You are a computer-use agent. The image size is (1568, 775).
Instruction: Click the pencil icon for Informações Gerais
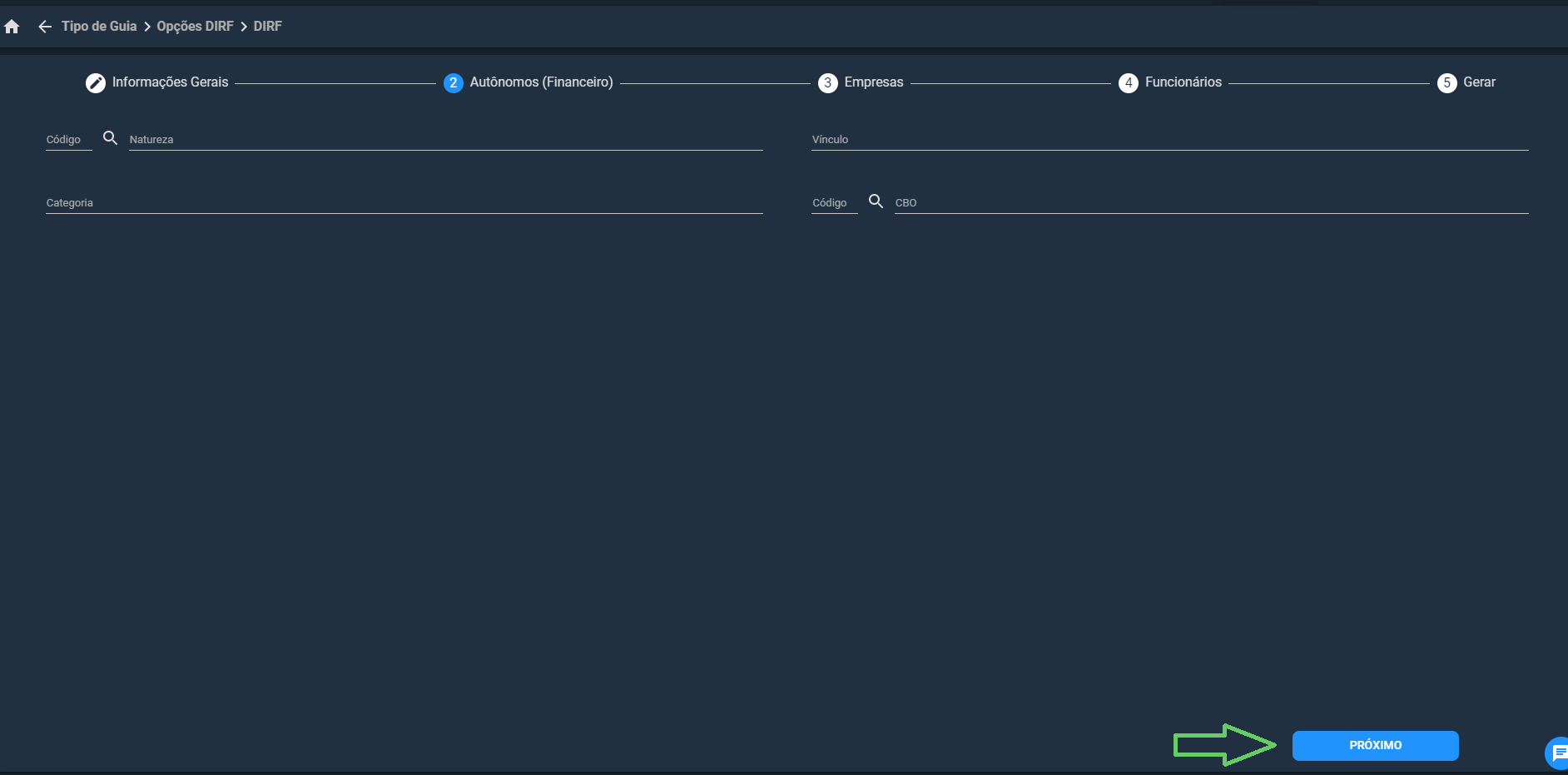pos(96,82)
